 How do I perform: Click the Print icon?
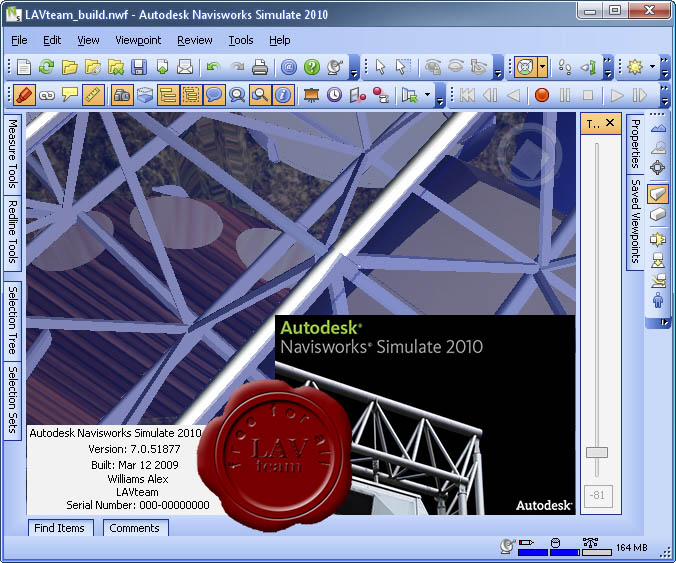tap(260, 67)
